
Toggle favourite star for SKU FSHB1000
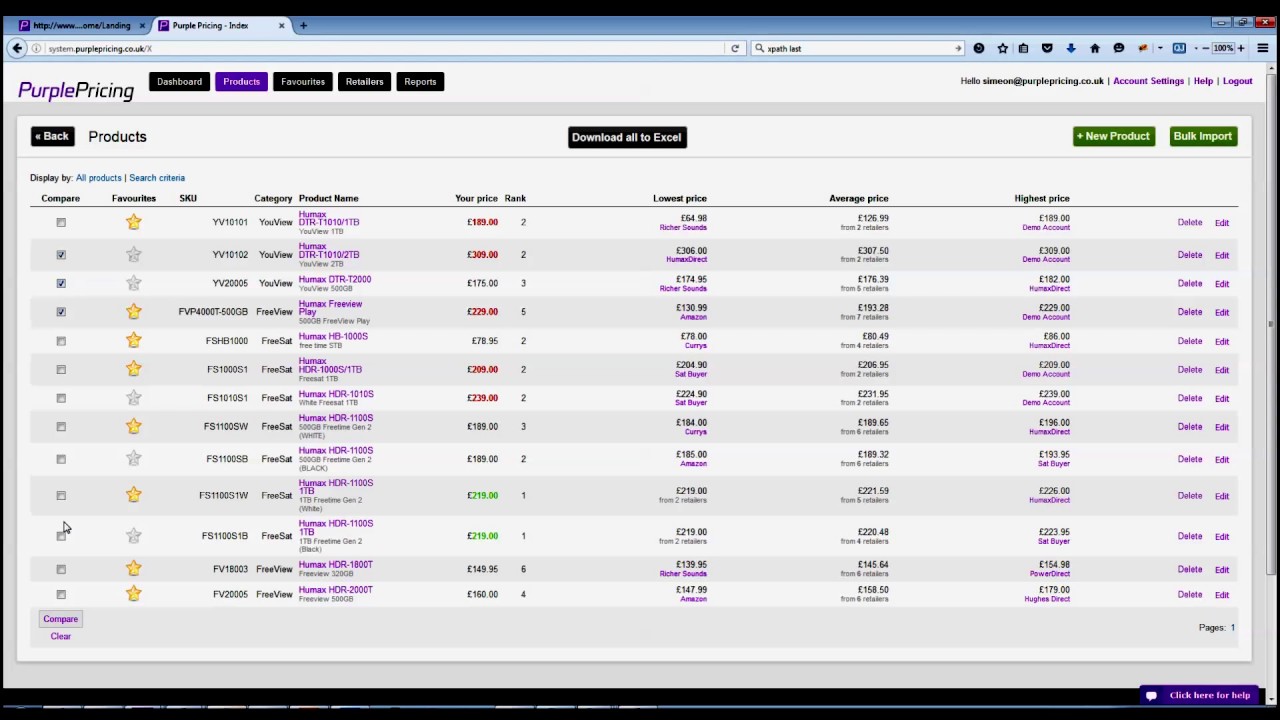[x=134, y=341]
